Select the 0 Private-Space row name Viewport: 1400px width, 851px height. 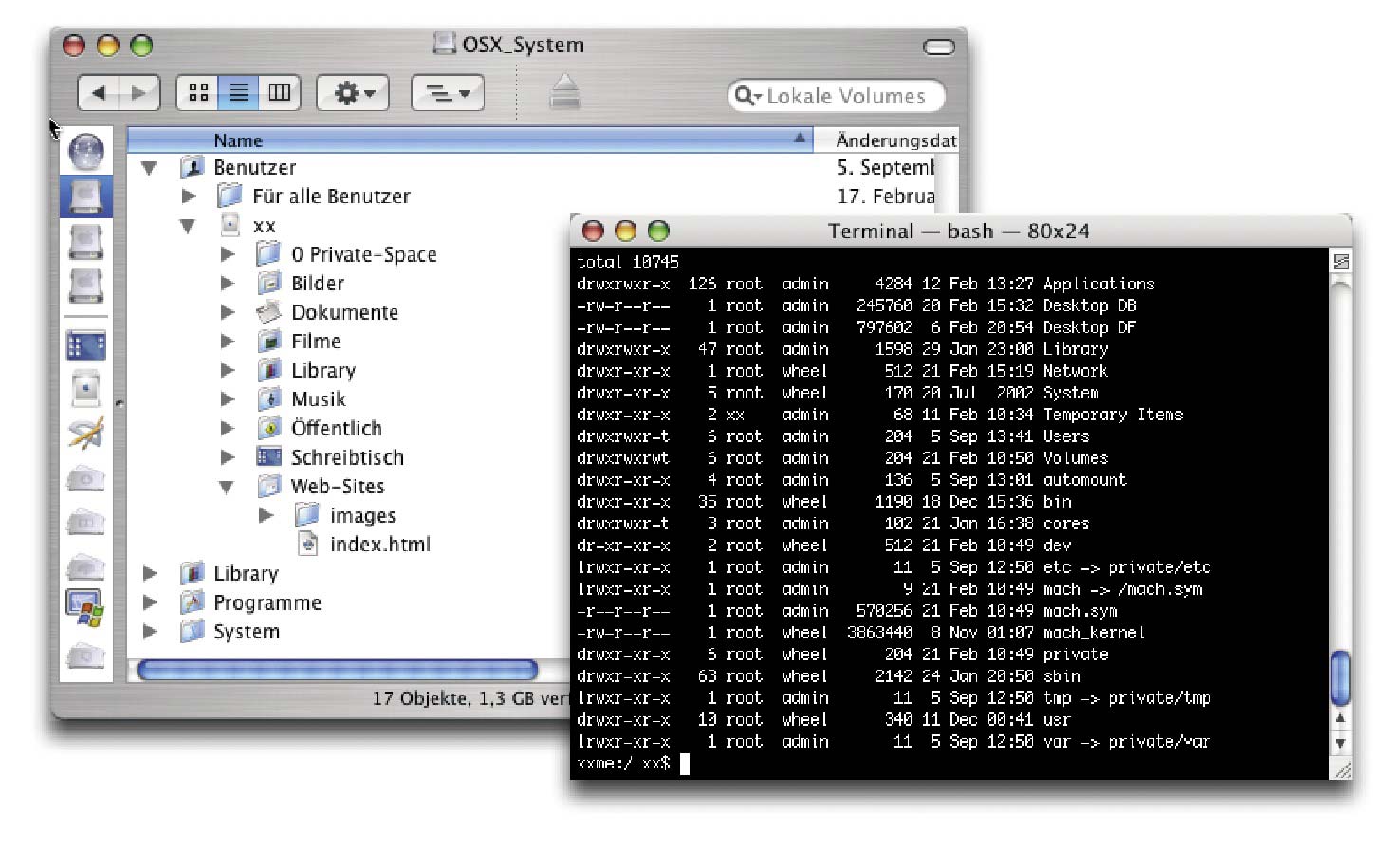click(x=364, y=254)
